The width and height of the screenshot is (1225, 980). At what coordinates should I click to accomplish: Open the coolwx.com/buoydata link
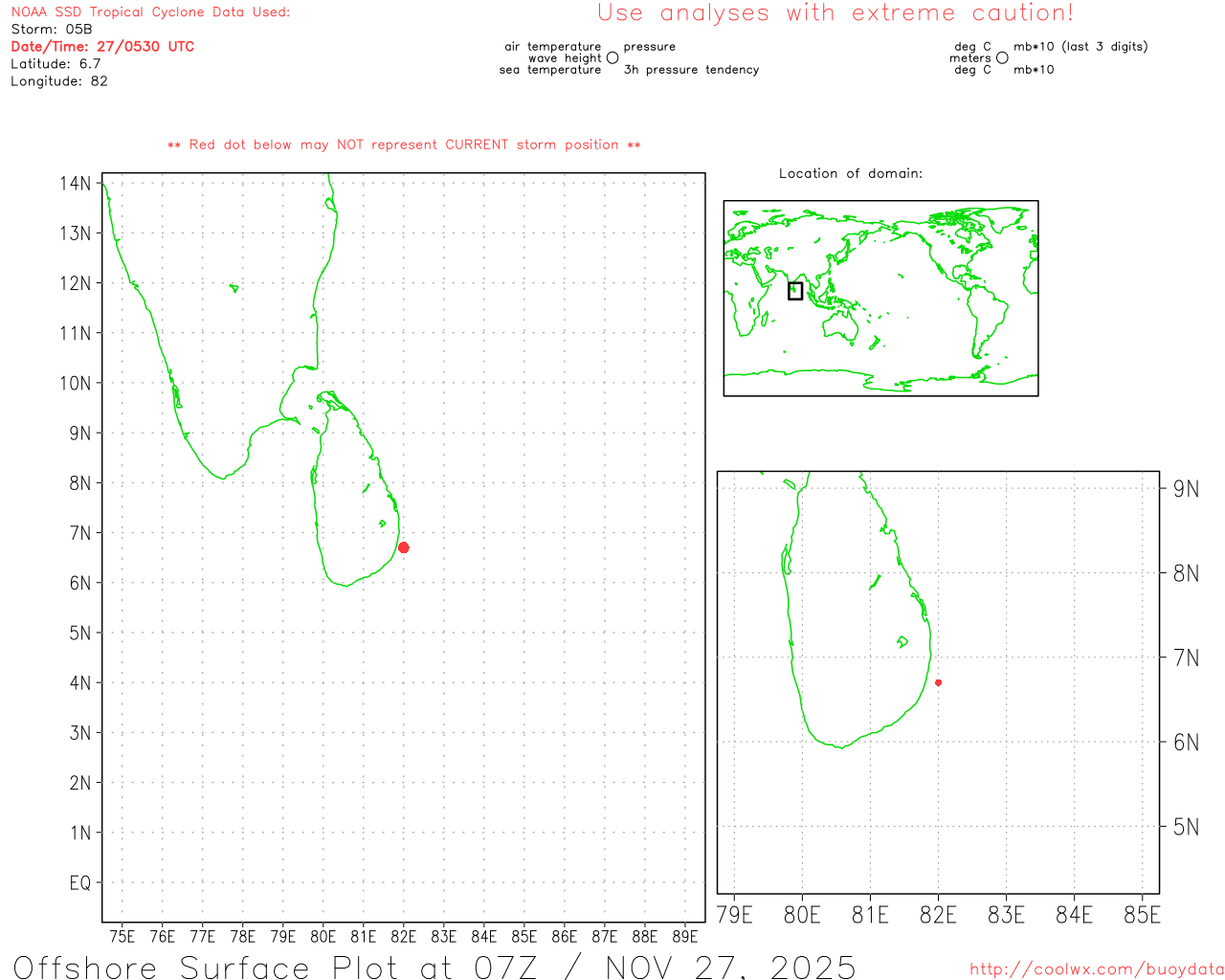(1097, 969)
